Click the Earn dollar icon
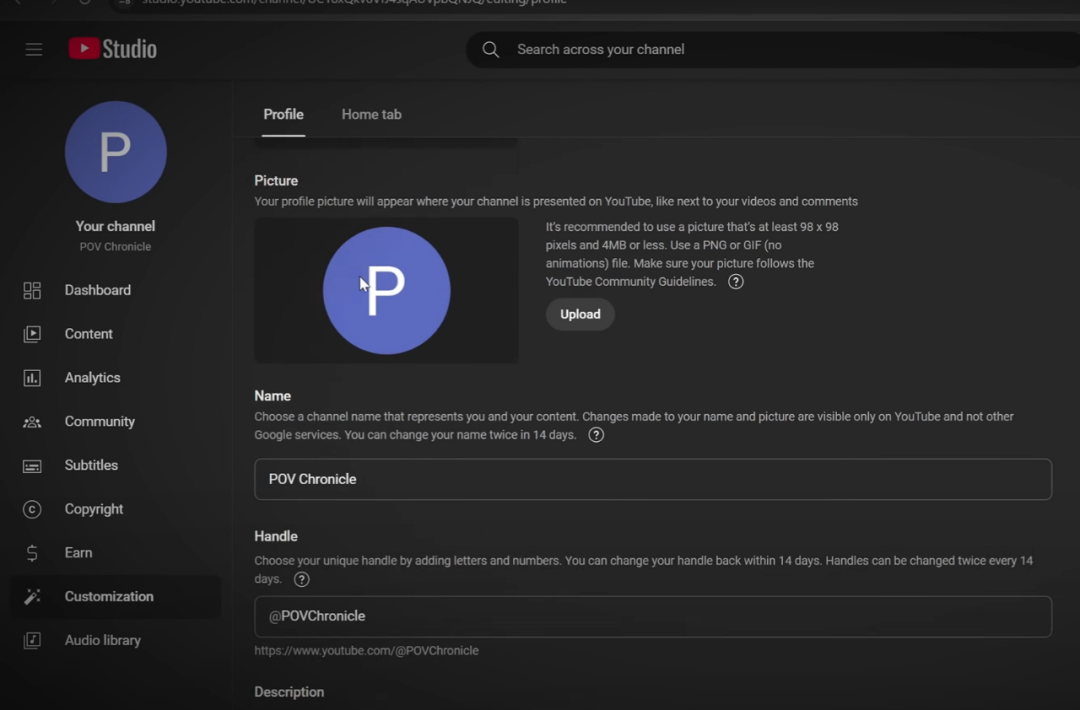Image resolution: width=1080 pixels, height=710 pixels. pos(32,553)
